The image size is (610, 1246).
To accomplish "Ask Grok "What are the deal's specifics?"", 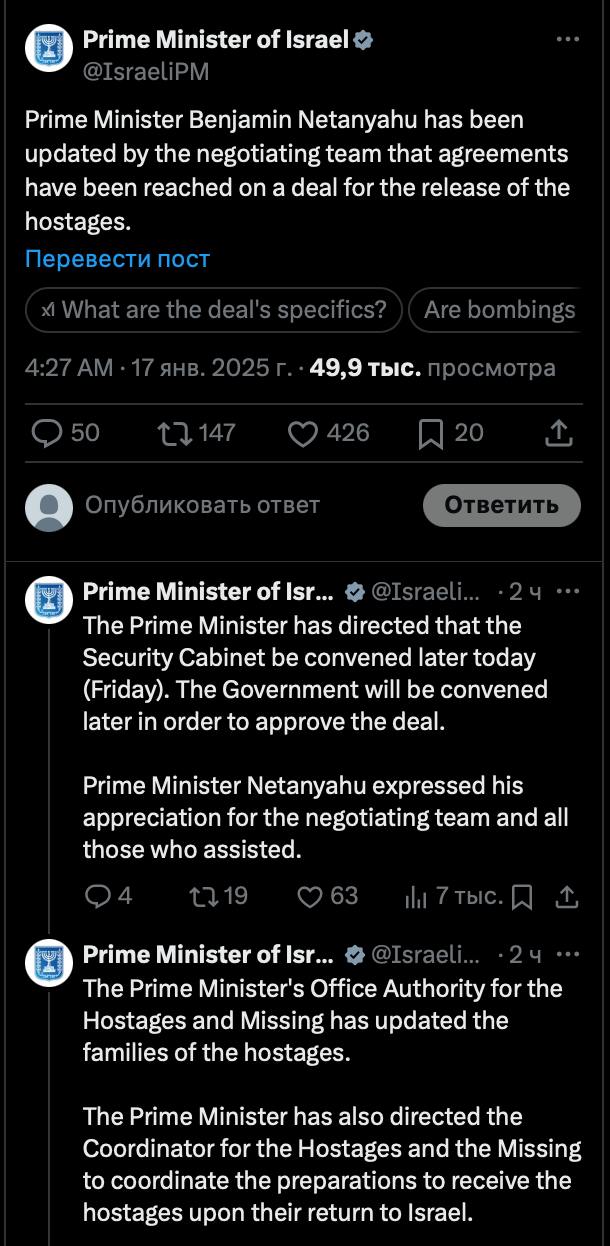I will tap(214, 310).
